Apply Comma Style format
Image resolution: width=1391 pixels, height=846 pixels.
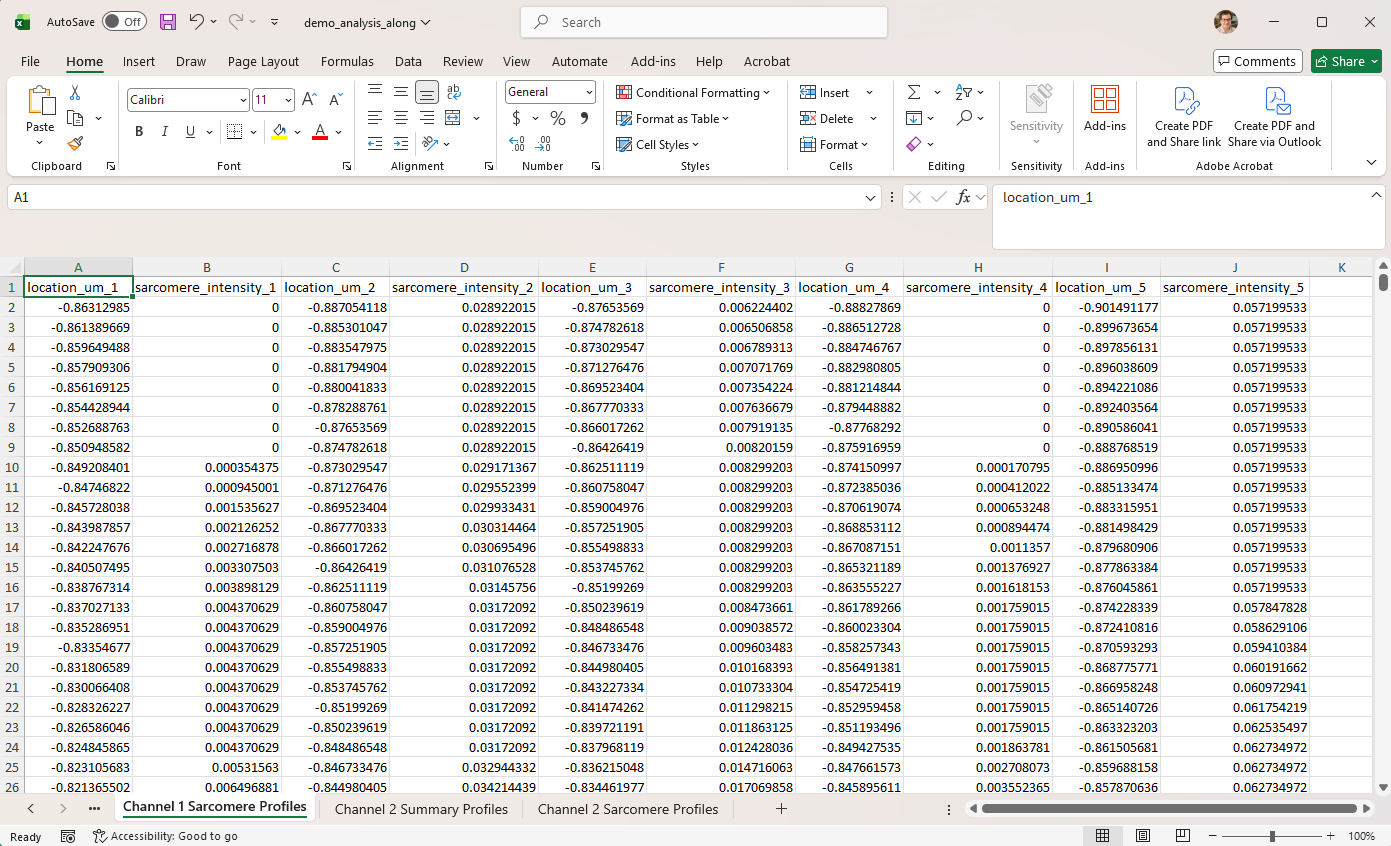584,118
